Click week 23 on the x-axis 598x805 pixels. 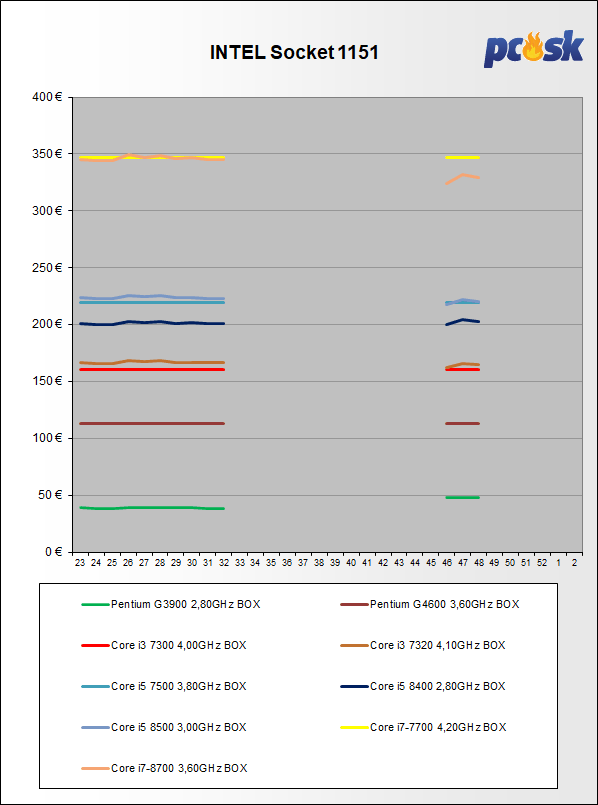point(80,563)
